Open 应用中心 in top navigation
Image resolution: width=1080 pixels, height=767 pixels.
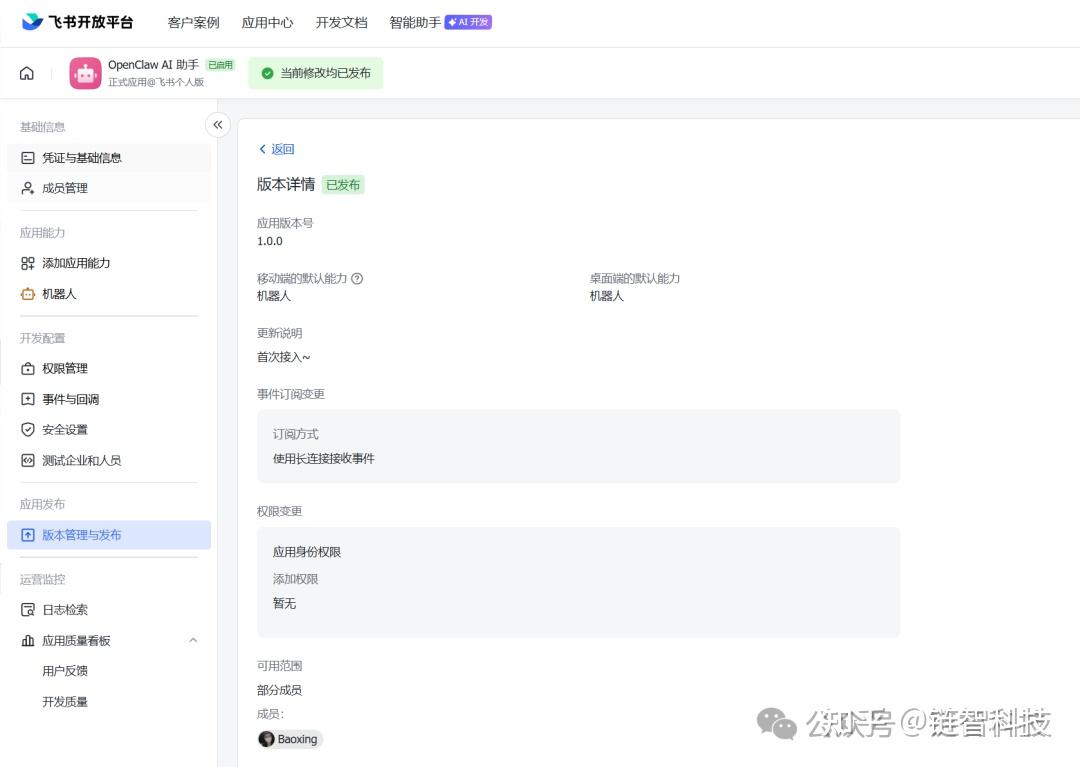pyautogui.click(x=267, y=23)
